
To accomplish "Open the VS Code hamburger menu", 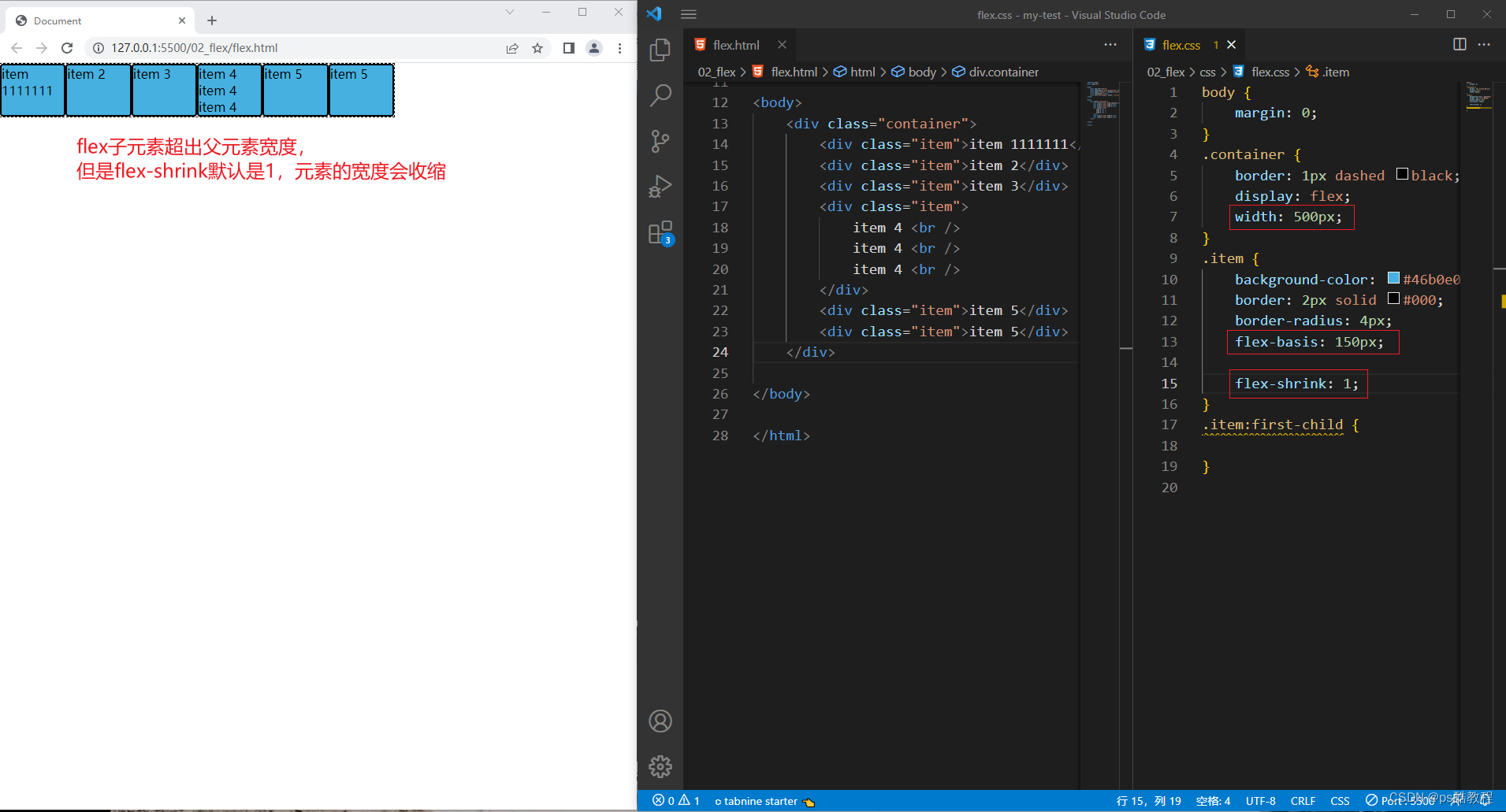I will tap(688, 14).
